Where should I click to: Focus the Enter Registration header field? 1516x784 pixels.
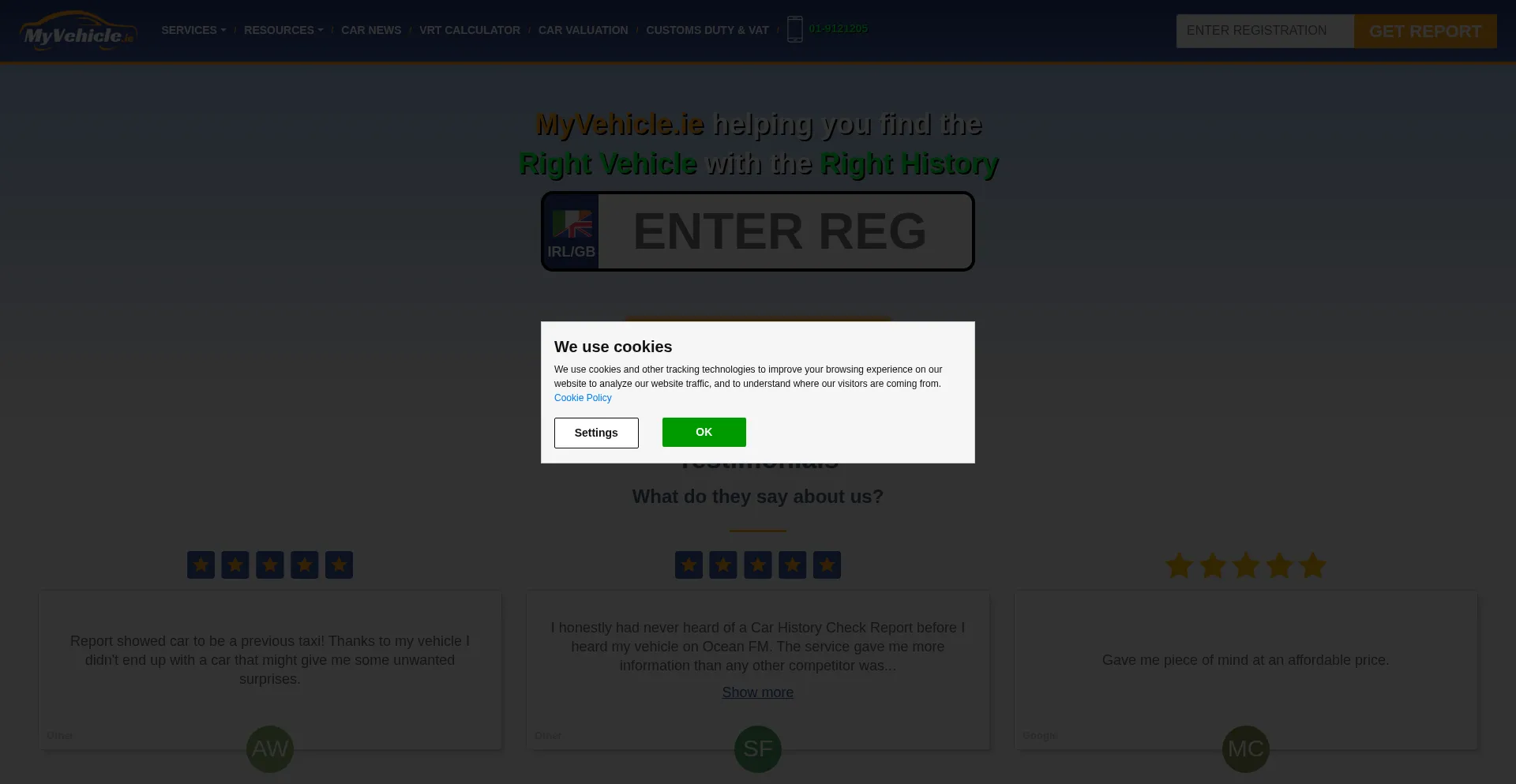[1265, 31]
